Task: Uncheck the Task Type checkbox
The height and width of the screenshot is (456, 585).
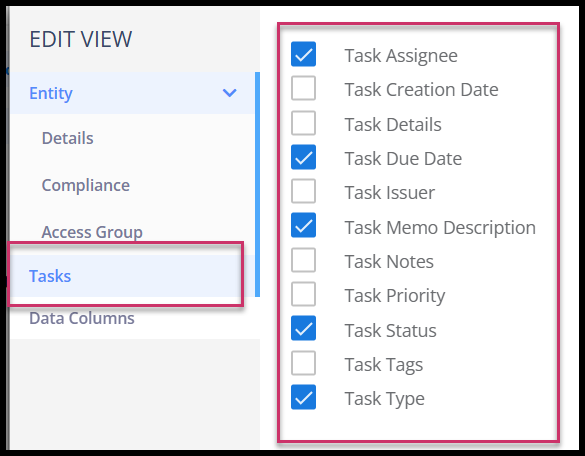Action: (x=303, y=397)
